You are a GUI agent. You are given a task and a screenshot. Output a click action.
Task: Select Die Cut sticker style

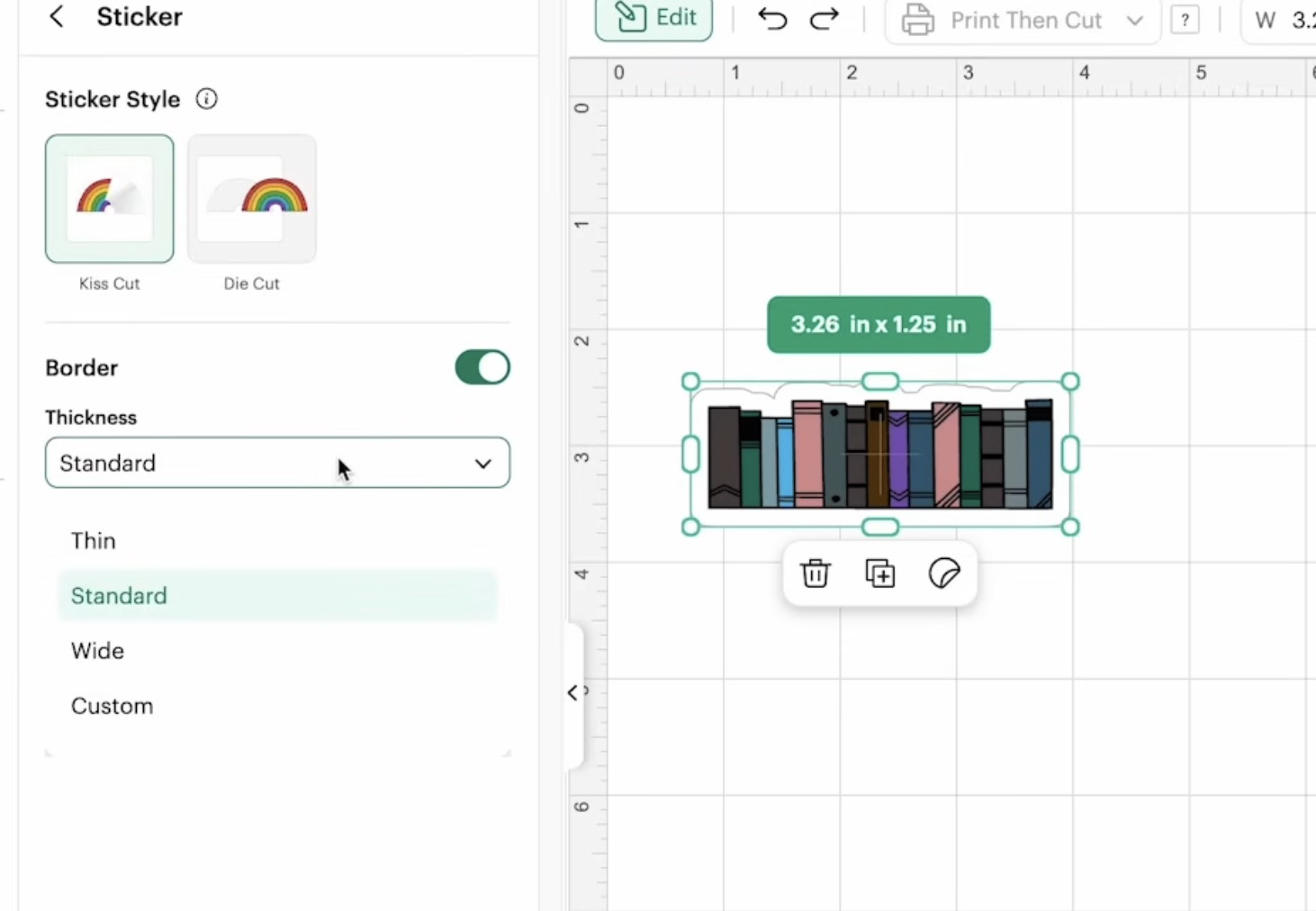tap(252, 200)
